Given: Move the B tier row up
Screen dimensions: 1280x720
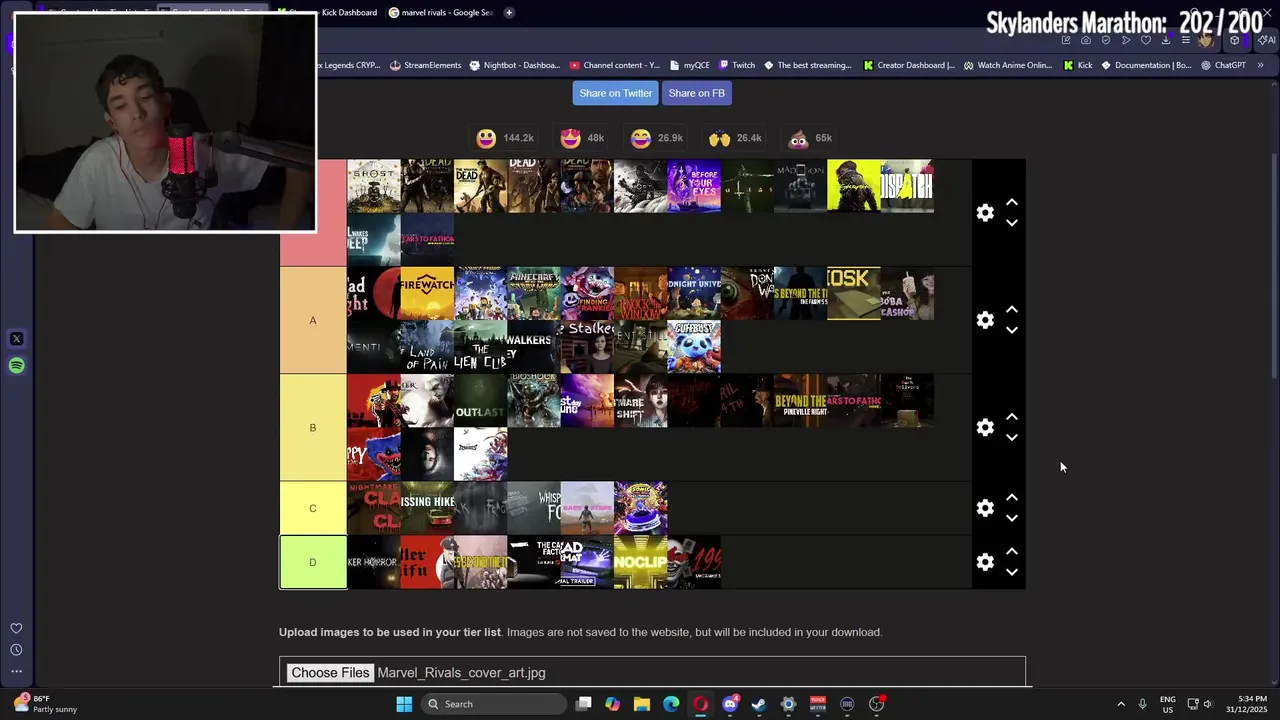Looking at the screenshot, I should click(x=1012, y=416).
